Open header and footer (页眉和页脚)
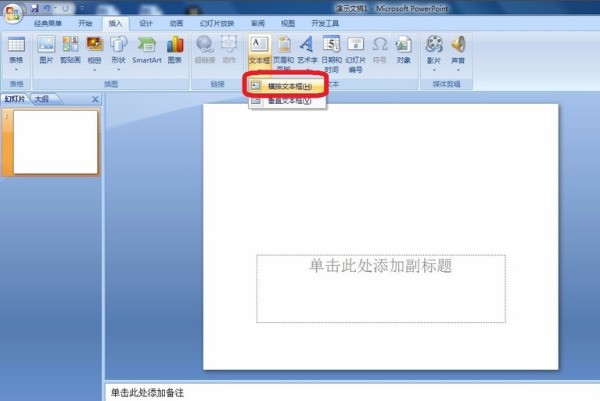The image size is (600, 401). [284, 53]
